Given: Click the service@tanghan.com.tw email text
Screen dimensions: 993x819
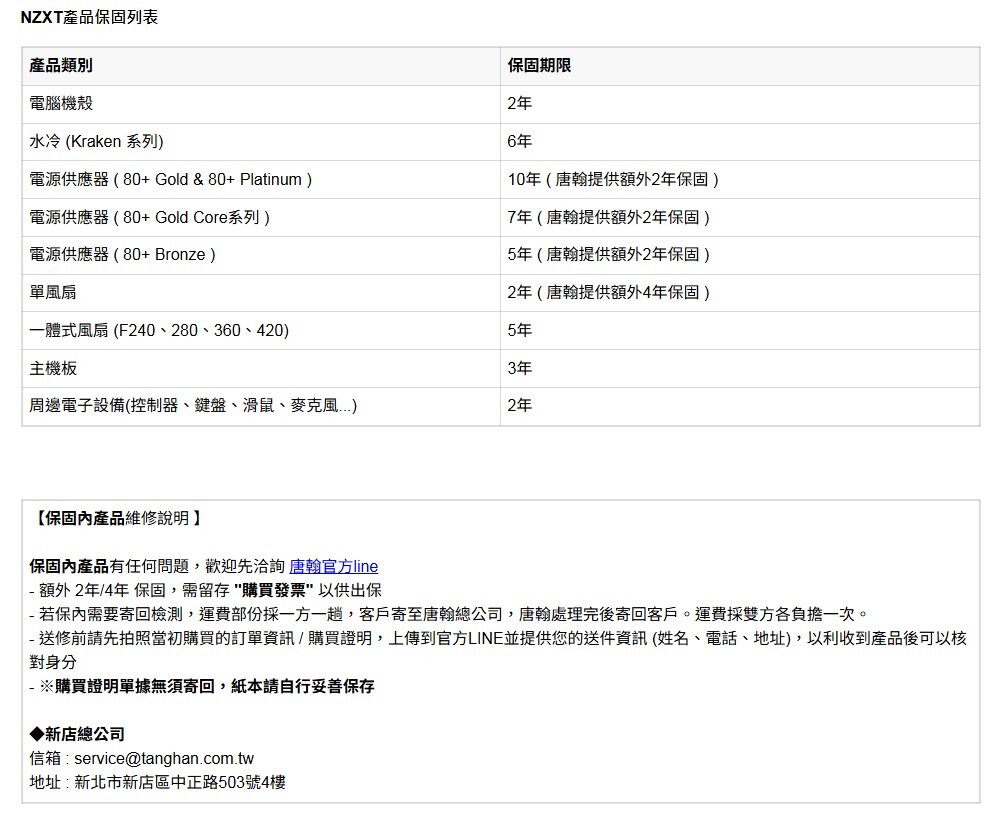Looking at the screenshot, I should tap(164, 759).
